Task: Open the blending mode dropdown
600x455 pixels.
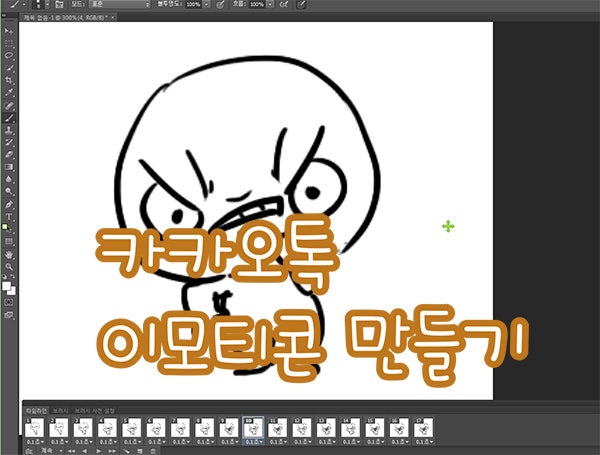Action: (x=120, y=5)
